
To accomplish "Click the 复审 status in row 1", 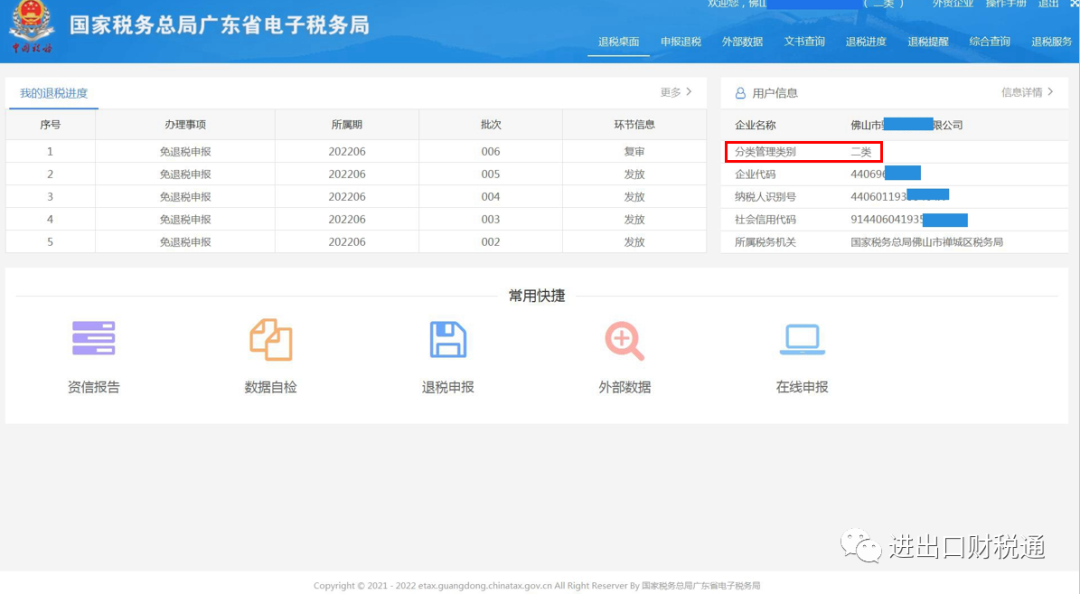I will point(634,152).
